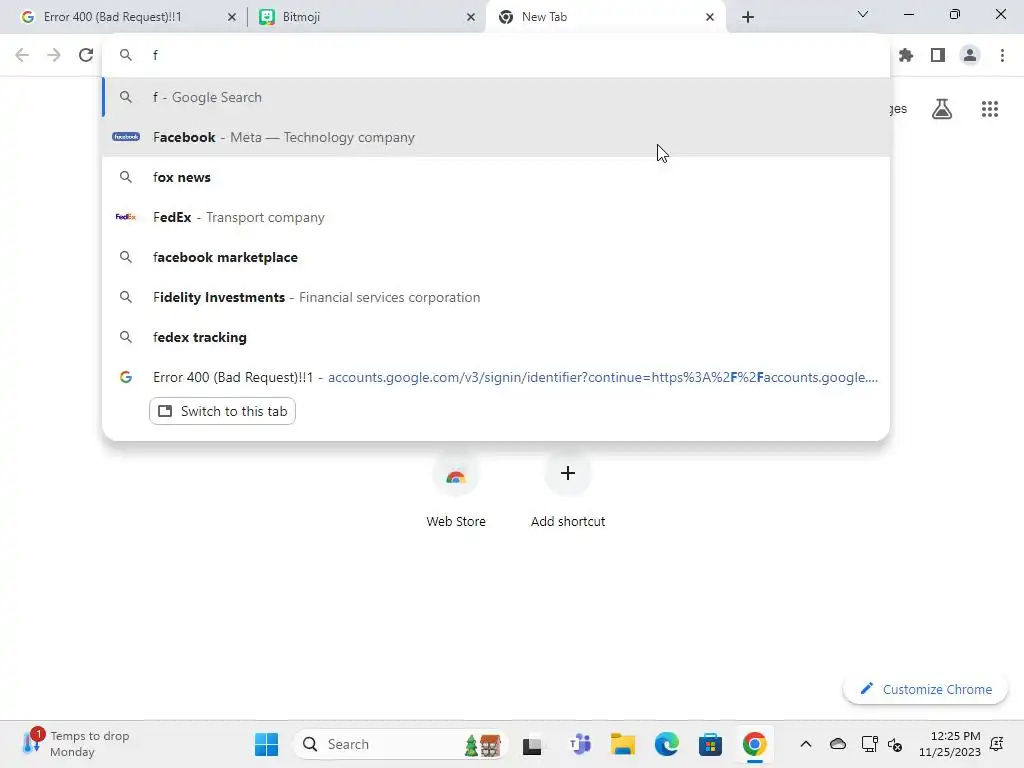The image size is (1024, 768).
Task: Click the Add shortcut button
Action: pyautogui.click(x=568, y=491)
